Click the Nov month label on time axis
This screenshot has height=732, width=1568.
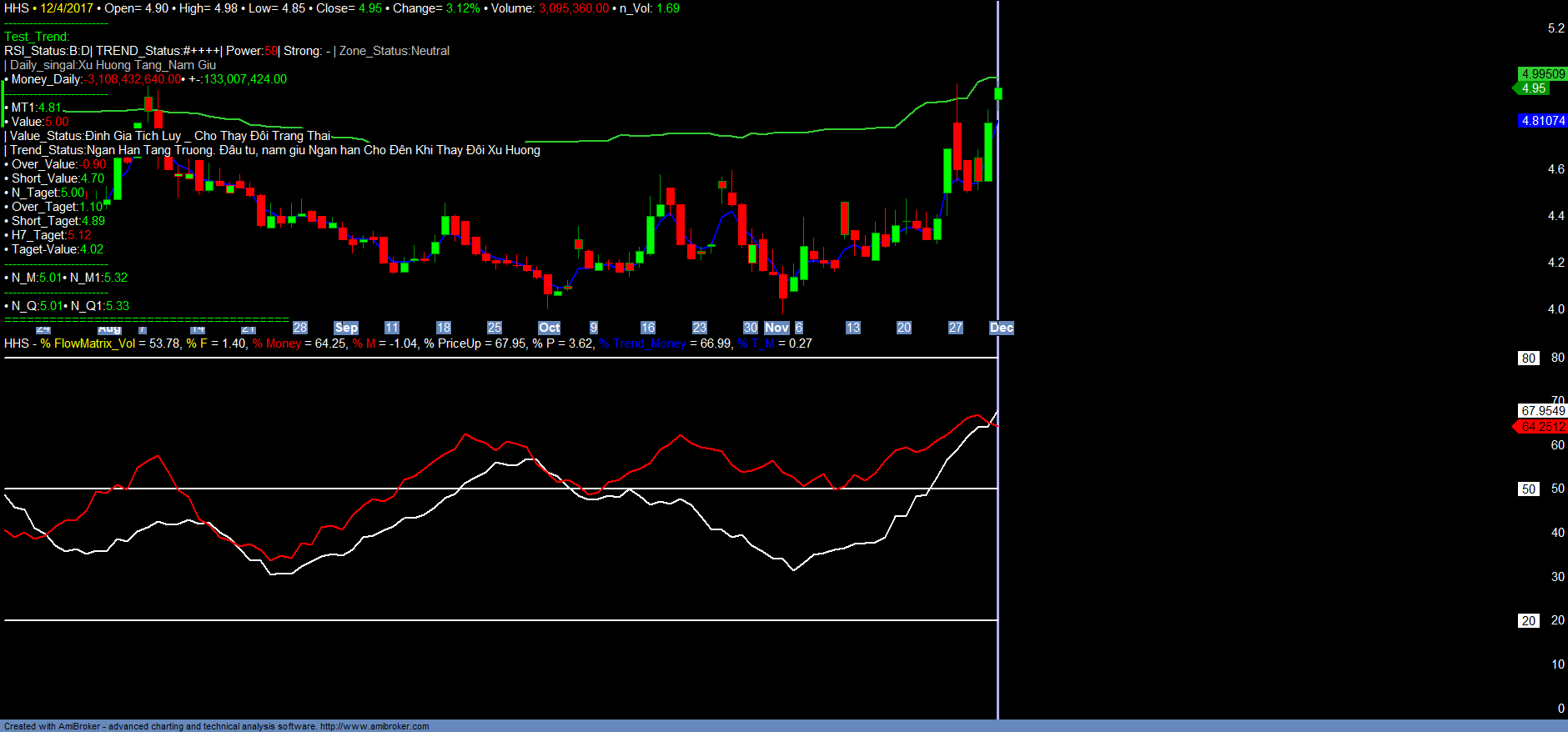coord(776,328)
